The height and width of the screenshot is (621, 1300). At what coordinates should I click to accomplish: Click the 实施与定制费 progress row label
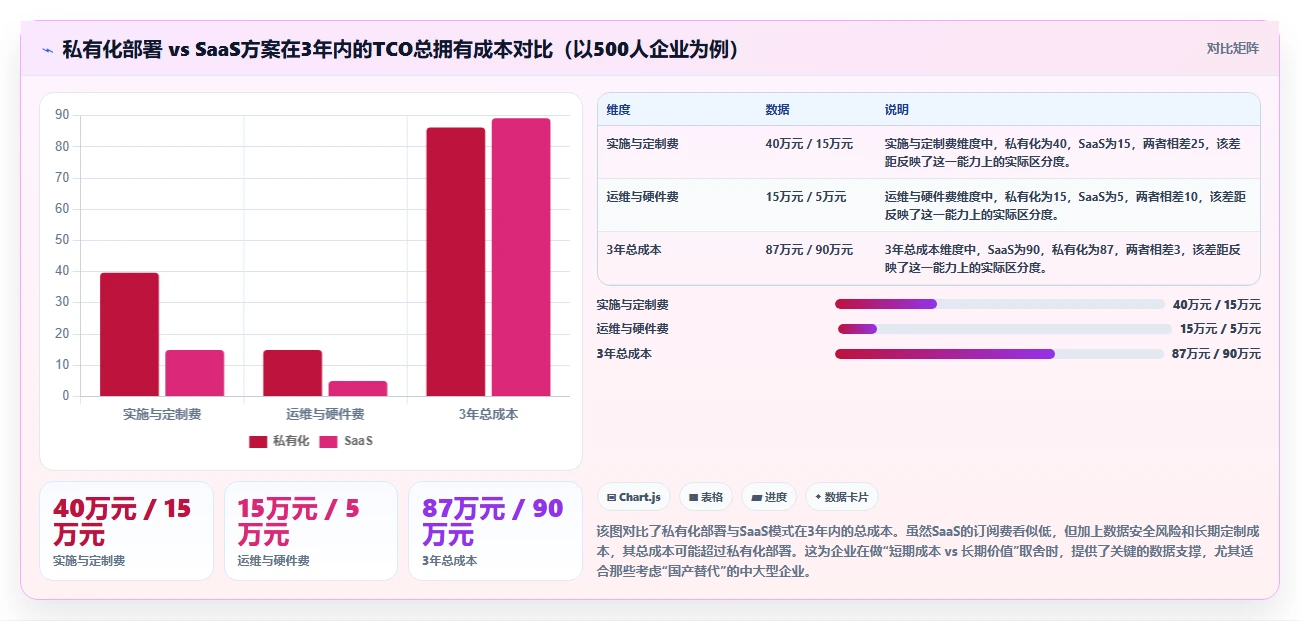tap(632, 304)
